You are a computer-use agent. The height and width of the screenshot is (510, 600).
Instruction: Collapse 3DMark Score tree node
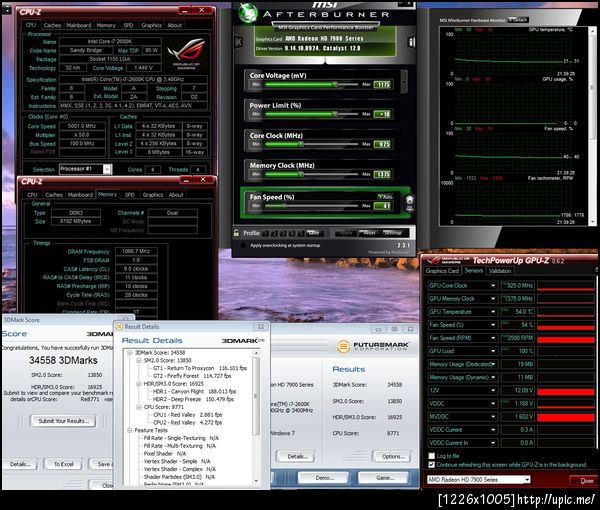(130, 352)
